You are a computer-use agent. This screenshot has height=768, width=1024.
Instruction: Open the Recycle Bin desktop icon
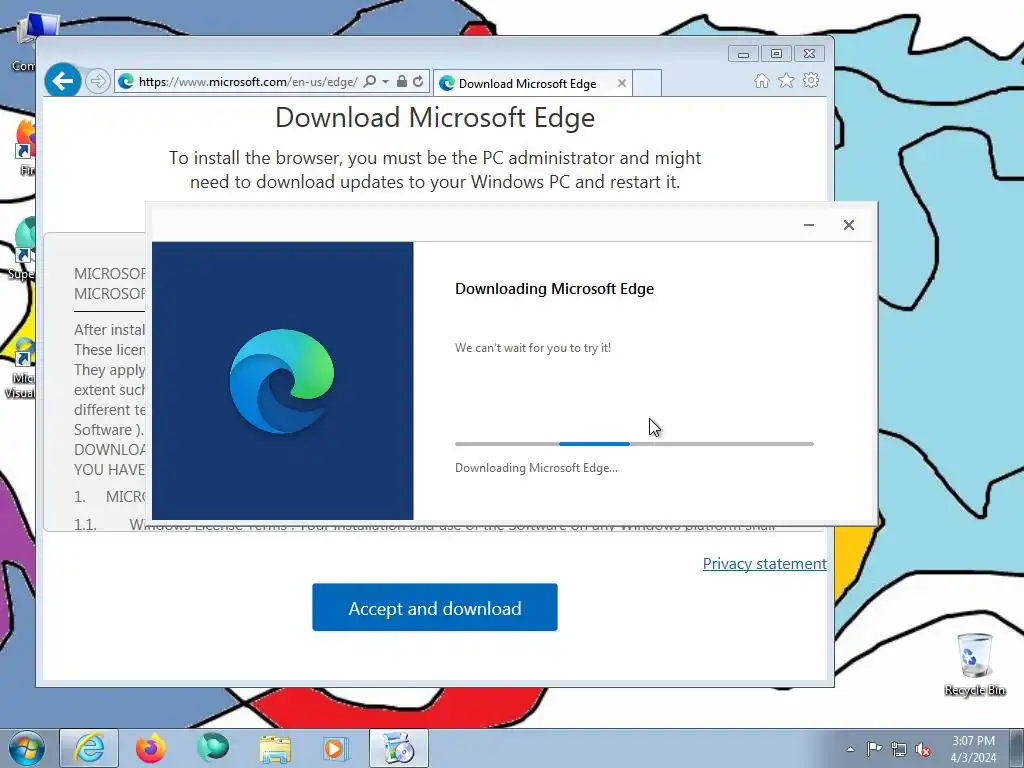(x=975, y=664)
